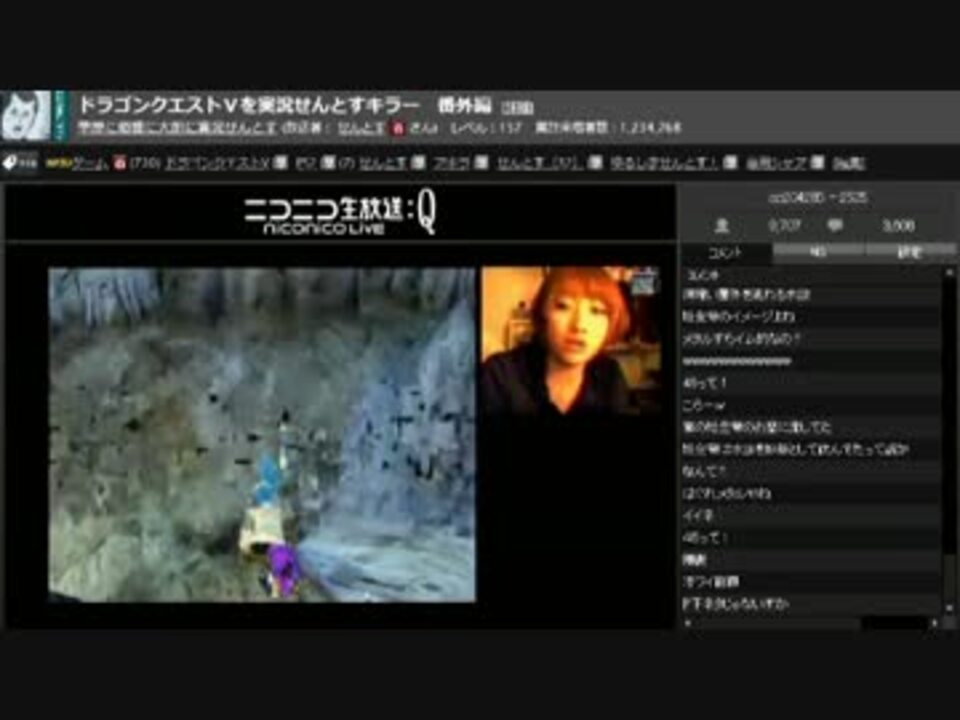Switch to the middle NG tab
Image resolution: width=960 pixels, height=720 pixels.
click(818, 252)
